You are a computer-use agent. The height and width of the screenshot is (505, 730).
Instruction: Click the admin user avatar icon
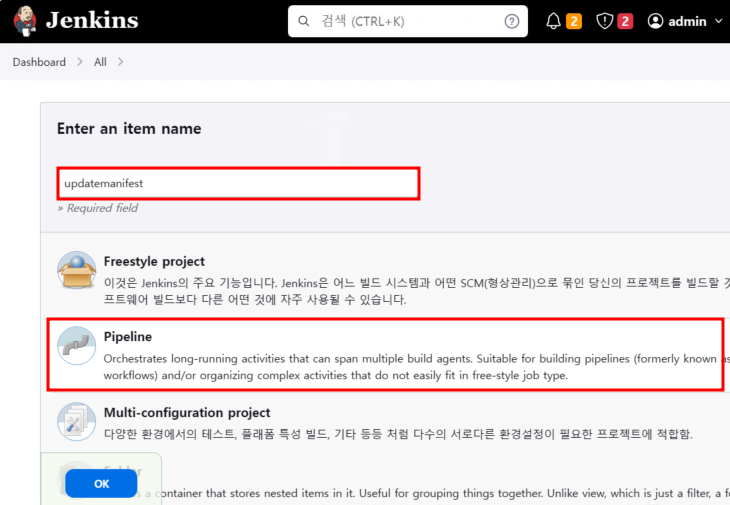655,21
